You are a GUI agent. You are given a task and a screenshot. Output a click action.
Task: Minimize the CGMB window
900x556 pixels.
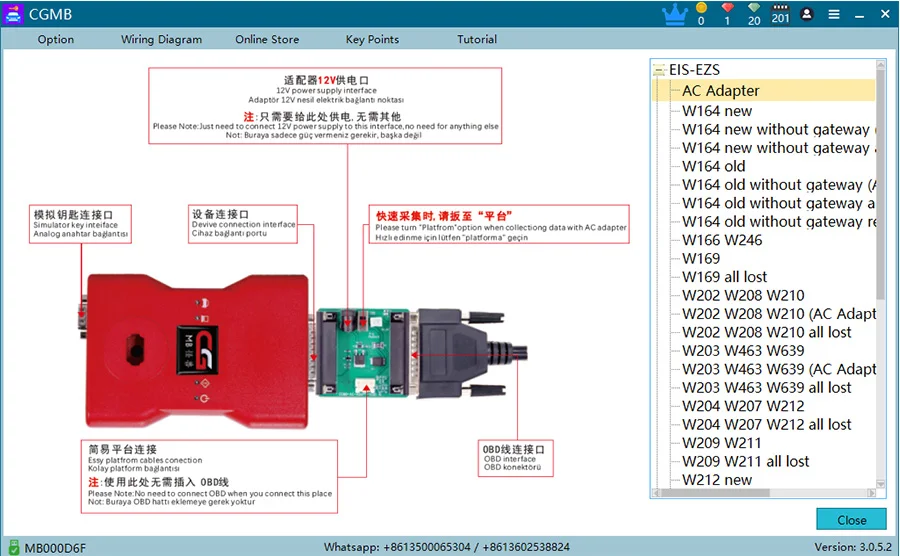click(859, 15)
